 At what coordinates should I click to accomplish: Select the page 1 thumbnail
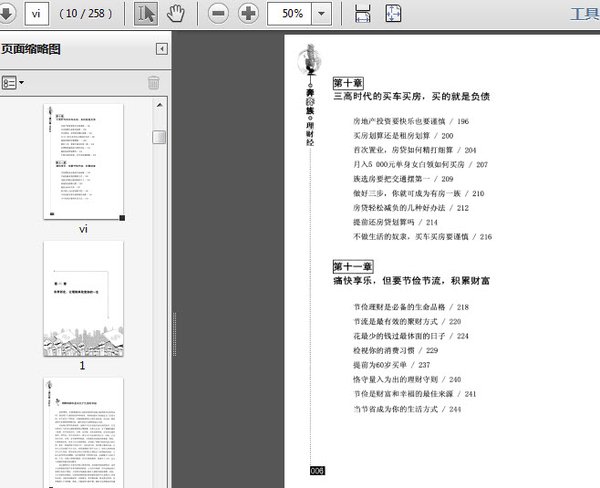(83, 299)
